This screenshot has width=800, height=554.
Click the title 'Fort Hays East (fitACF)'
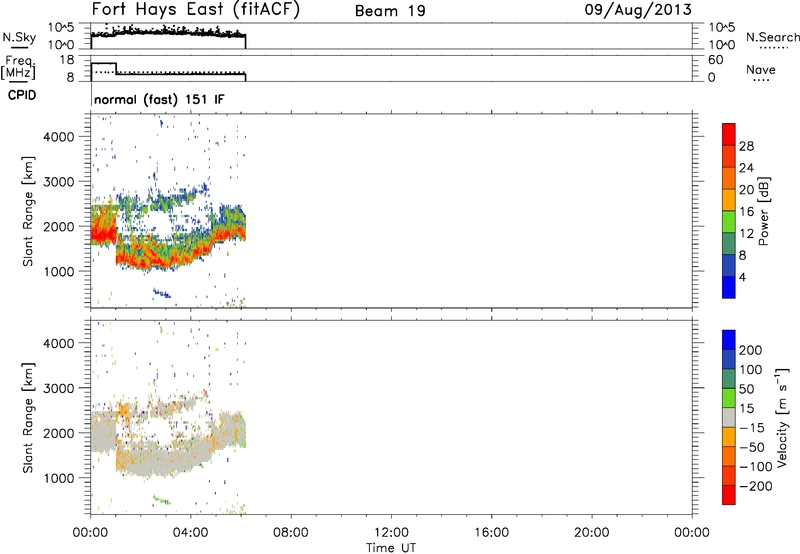(195, 10)
